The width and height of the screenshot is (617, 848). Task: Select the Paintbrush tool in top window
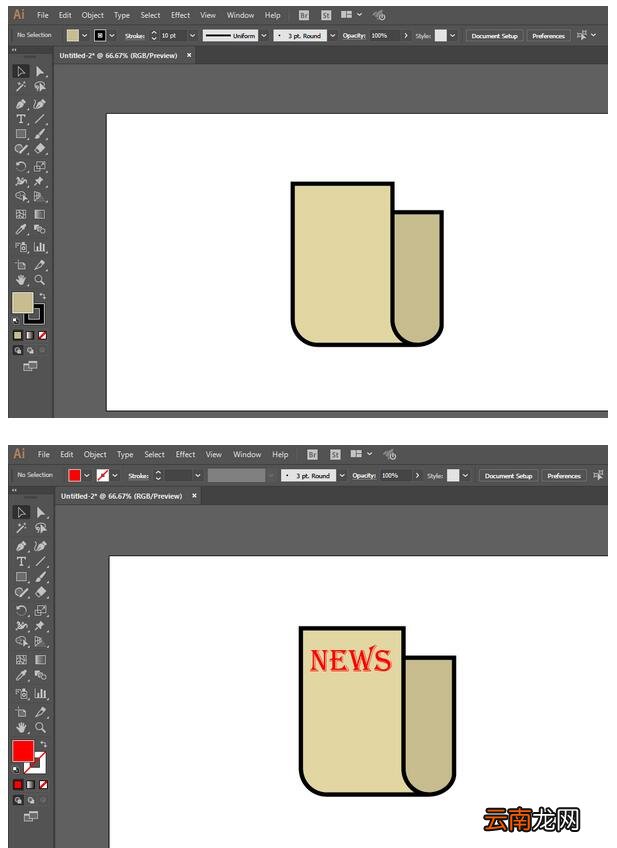click(39, 134)
